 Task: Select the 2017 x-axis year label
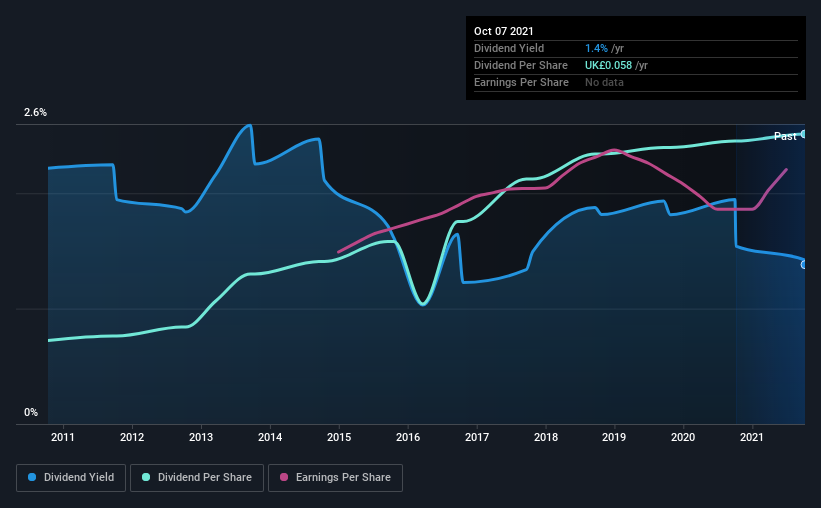tap(477, 437)
